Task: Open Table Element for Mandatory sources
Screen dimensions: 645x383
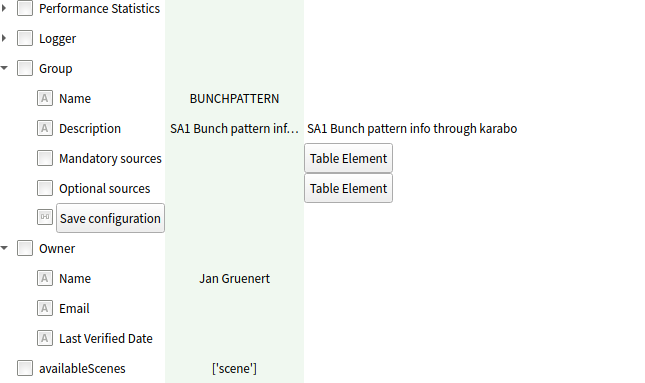Action: click(x=348, y=158)
